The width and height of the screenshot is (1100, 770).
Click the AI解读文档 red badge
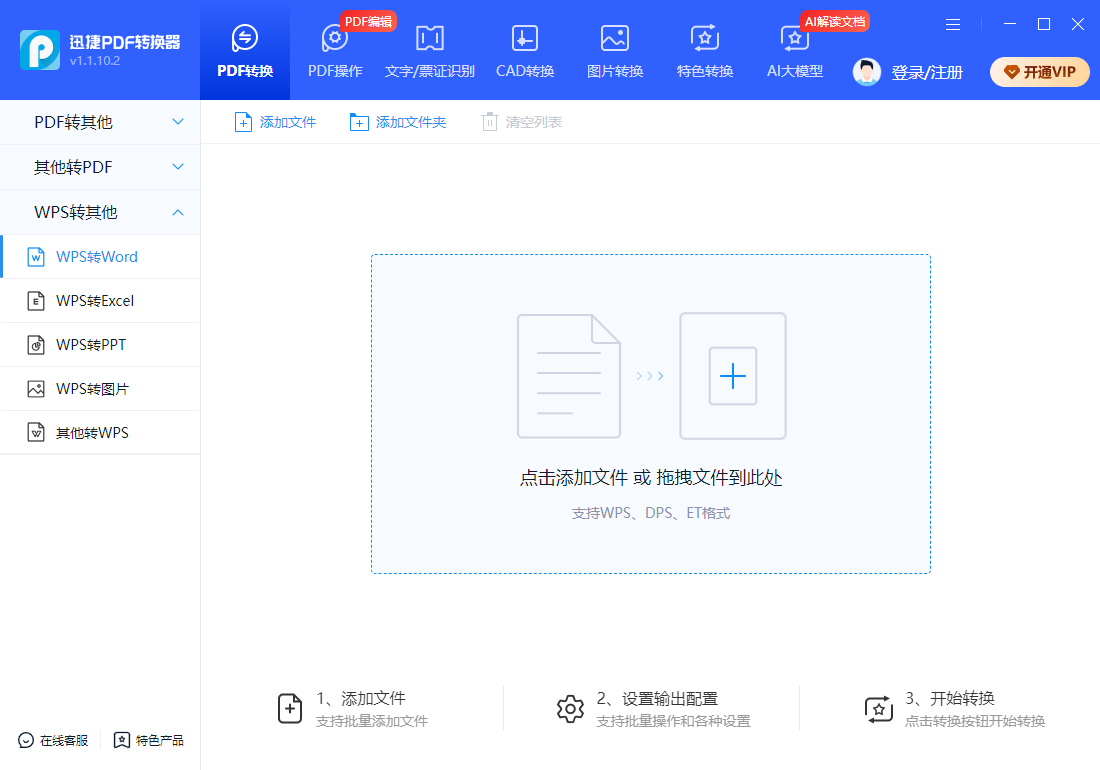[x=835, y=22]
